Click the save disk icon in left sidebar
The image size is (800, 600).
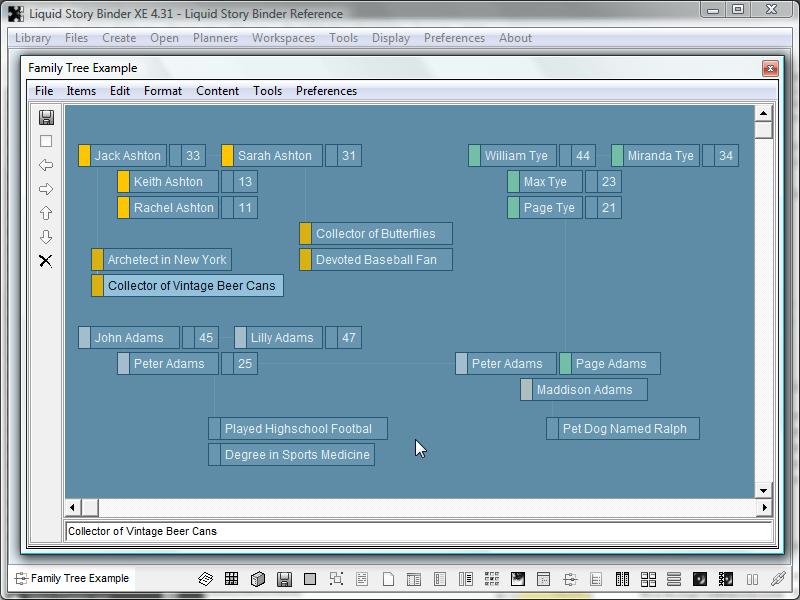46,117
